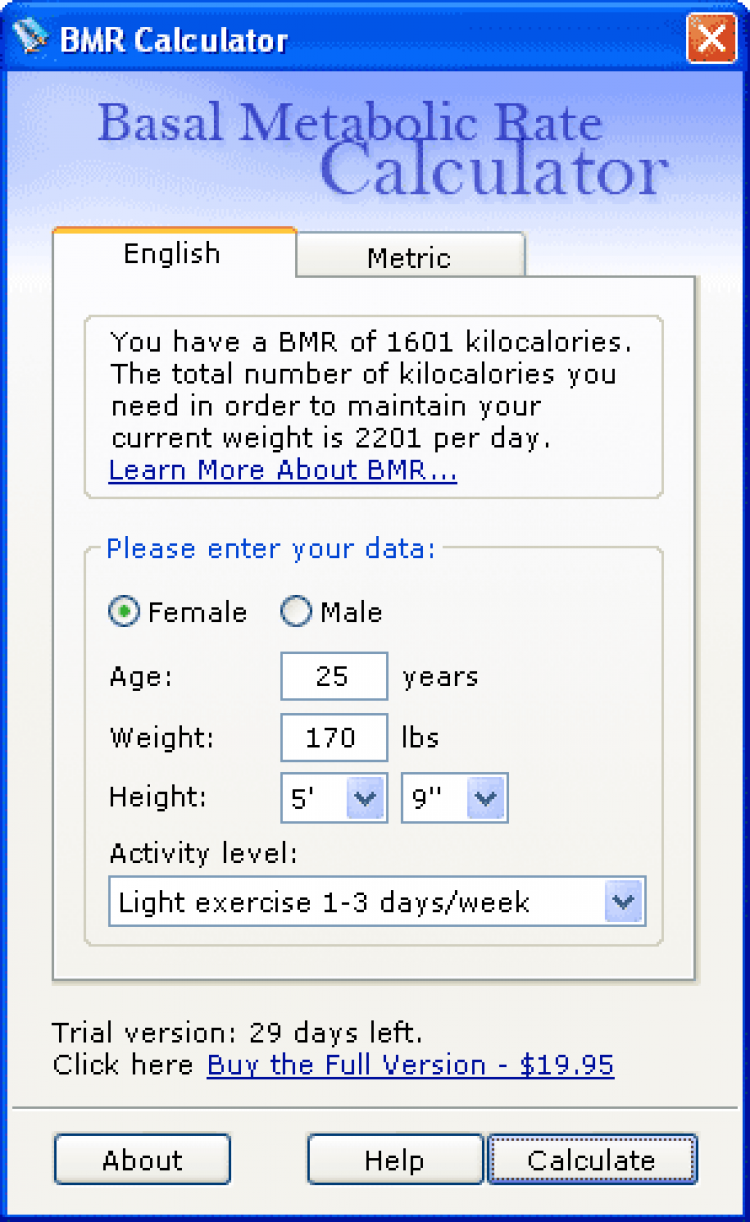
Task: Select the English tab
Action: coord(172,253)
